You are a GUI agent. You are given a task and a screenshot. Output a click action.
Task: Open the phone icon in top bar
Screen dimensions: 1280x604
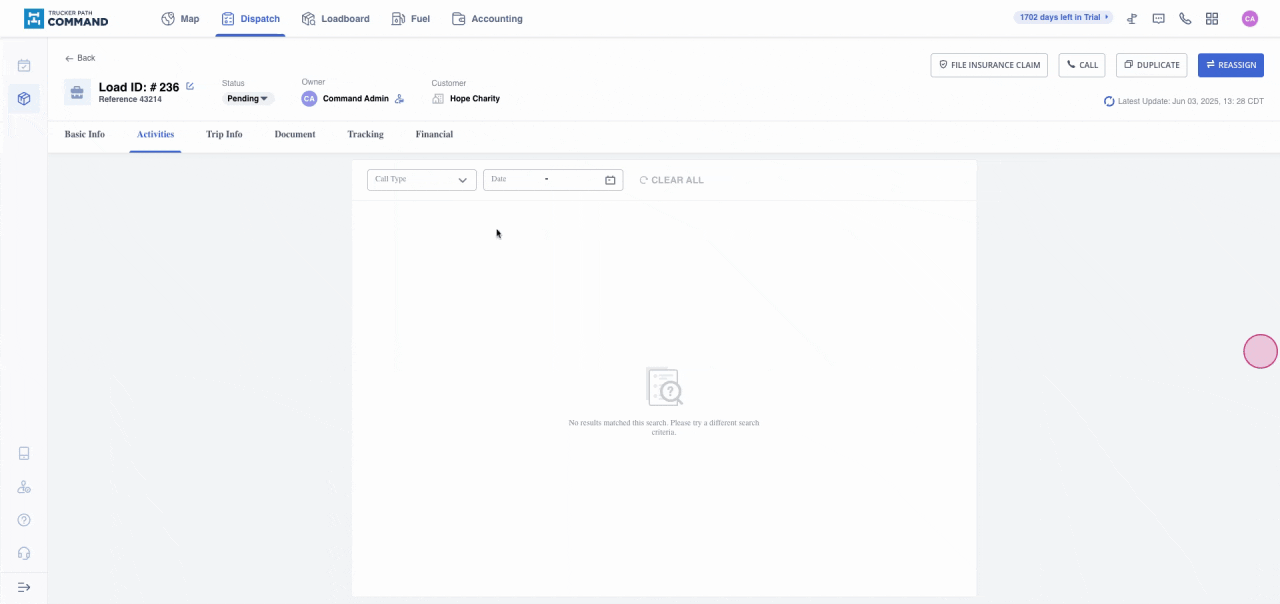pyautogui.click(x=1185, y=19)
